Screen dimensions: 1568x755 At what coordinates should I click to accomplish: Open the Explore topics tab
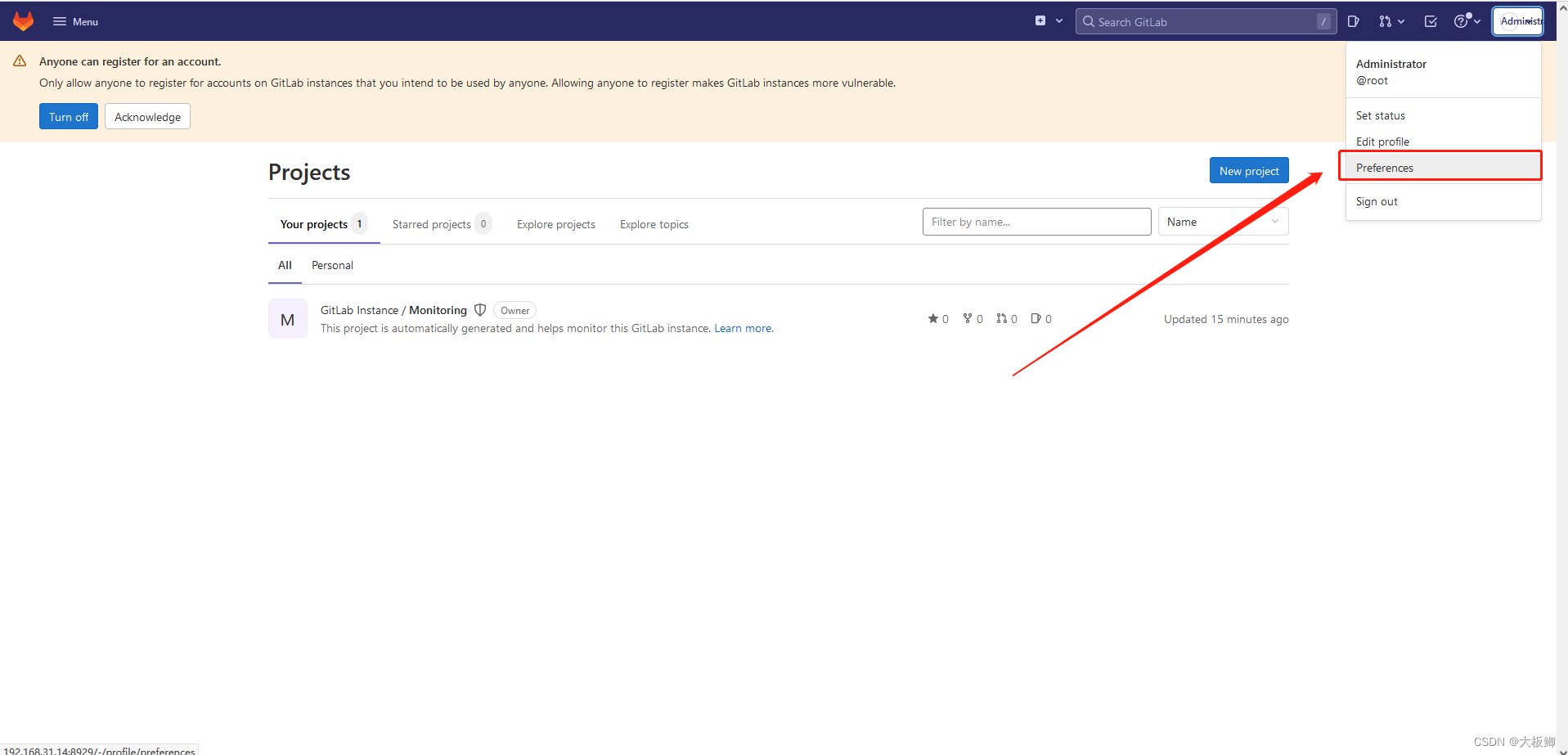tap(654, 224)
